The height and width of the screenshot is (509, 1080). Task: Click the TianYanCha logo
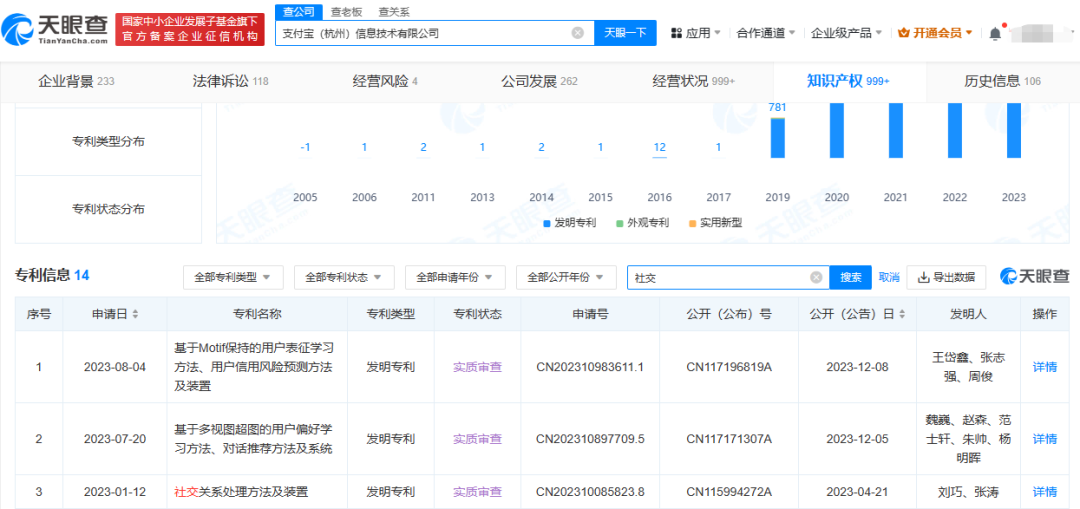[x=54, y=29]
